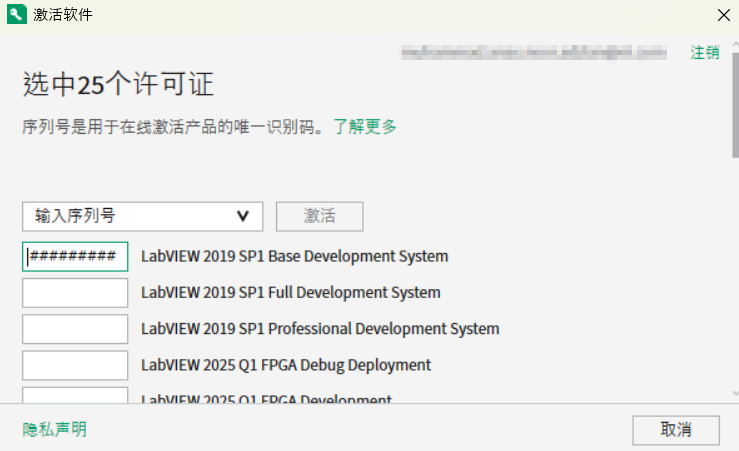Focus serial field for LabVIEW Base Development System
Viewport: 739px width, 451px height.
click(x=75, y=256)
